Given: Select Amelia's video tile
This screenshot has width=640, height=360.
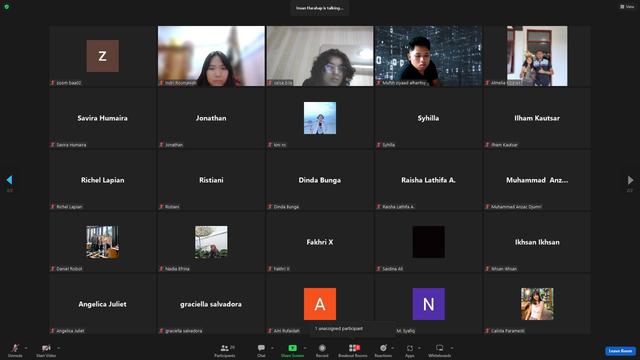Looking at the screenshot, I should (537, 56).
